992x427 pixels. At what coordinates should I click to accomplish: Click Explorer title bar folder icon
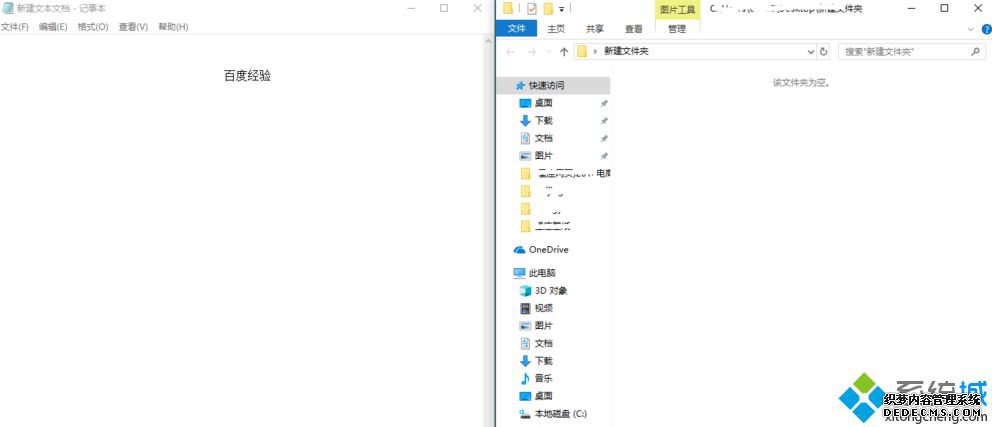[x=507, y=8]
